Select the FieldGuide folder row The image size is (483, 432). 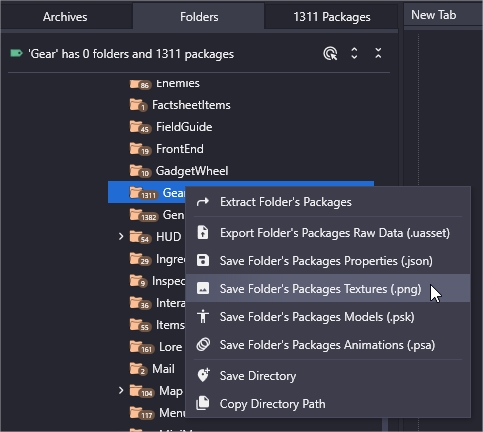tap(241, 127)
